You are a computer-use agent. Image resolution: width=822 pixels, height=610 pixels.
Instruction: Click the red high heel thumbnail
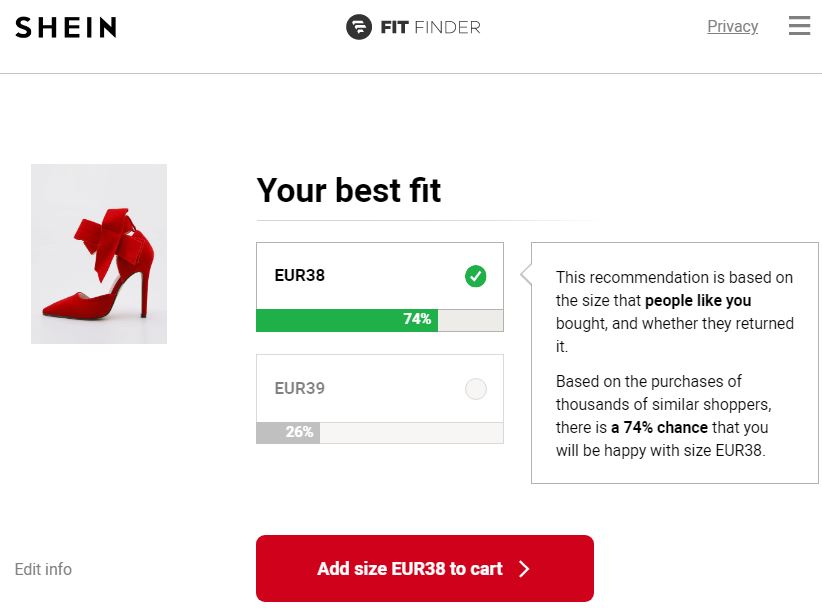click(99, 254)
